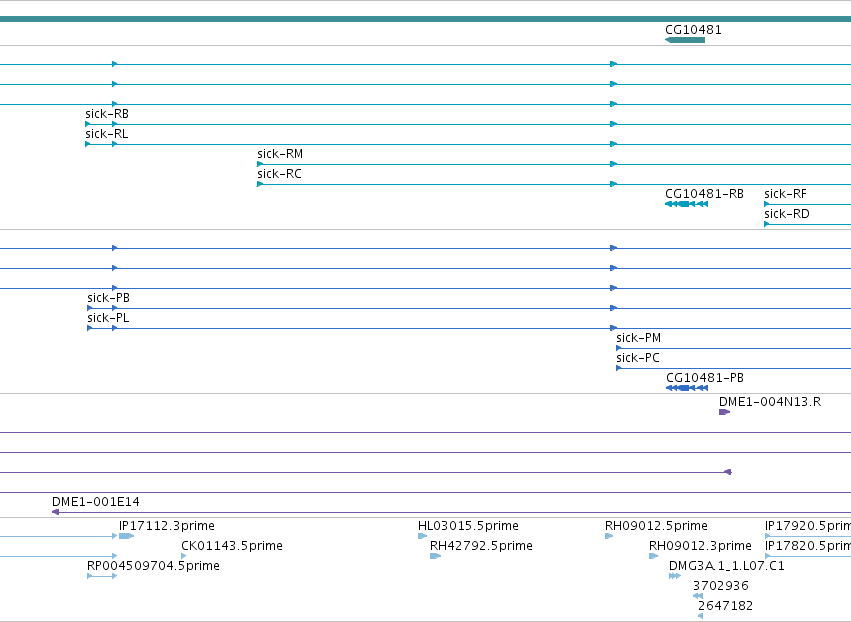Screen dimensions: 851x622
Task: Click the 2647182 feature label
Action: click(726, 606)
